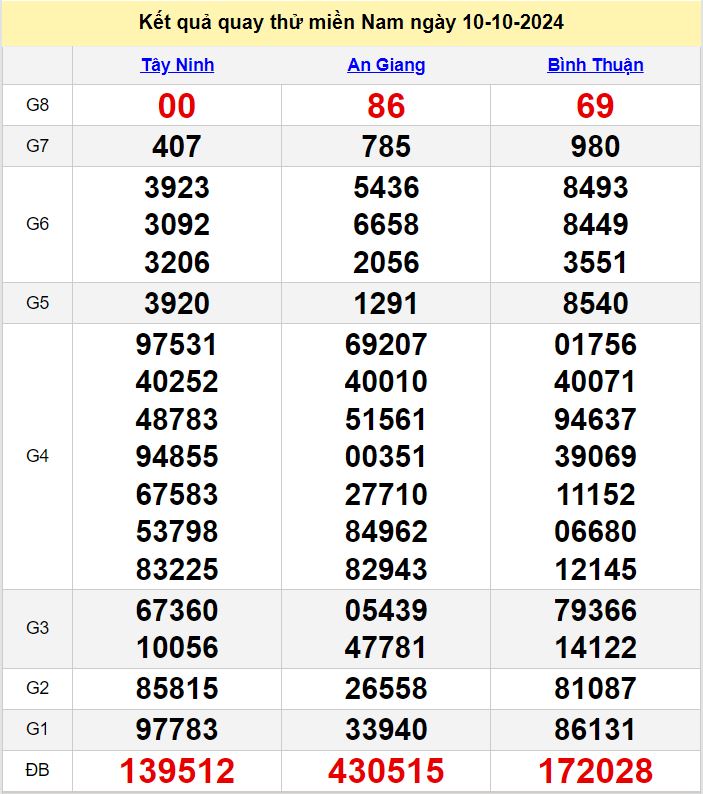This screenshot has width=703, height=794.
Task: Click G7 number 785
Action: pyautogui.click(x=386, y=147)
